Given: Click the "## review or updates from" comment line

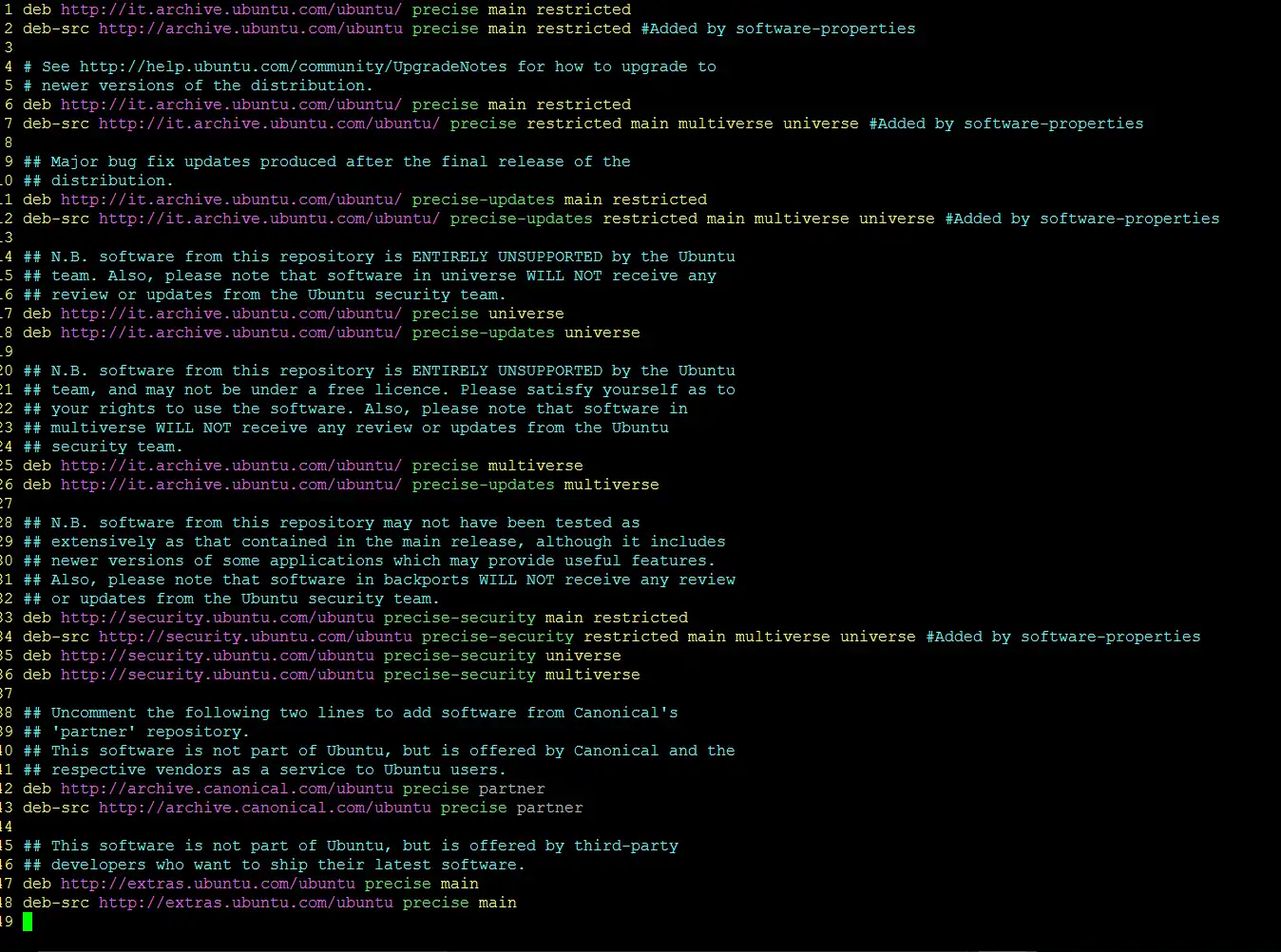Looking at the screenshot, I should 265,295.
